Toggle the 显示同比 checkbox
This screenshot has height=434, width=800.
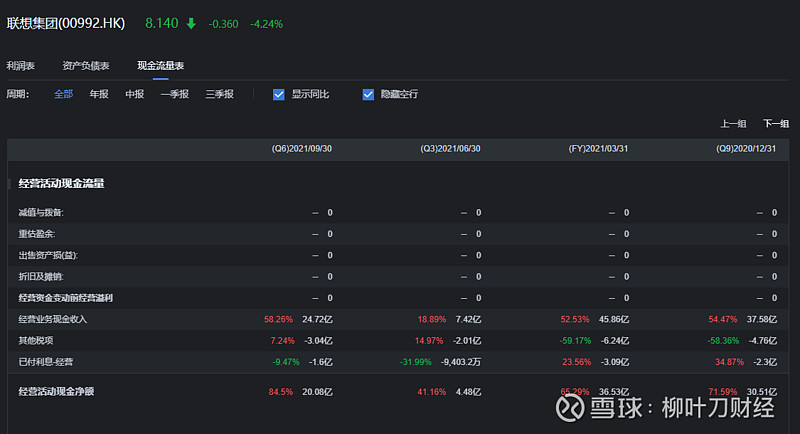coord(279,94)
